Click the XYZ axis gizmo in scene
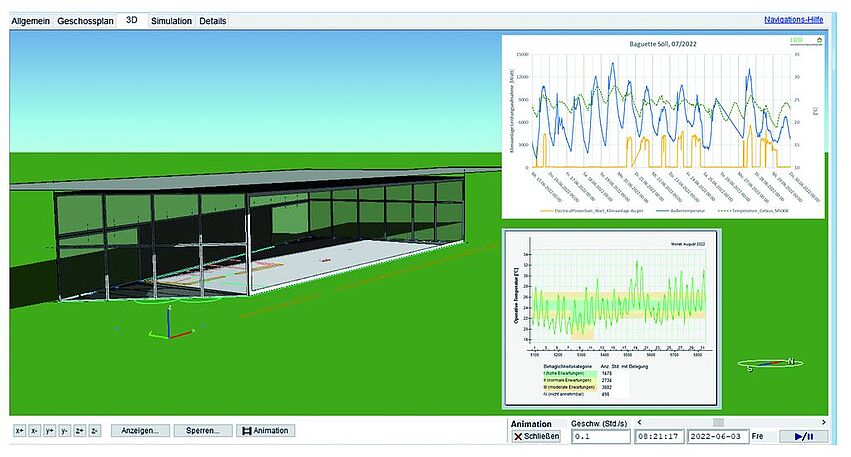This screenshot has width=851, height=457. 167,327
